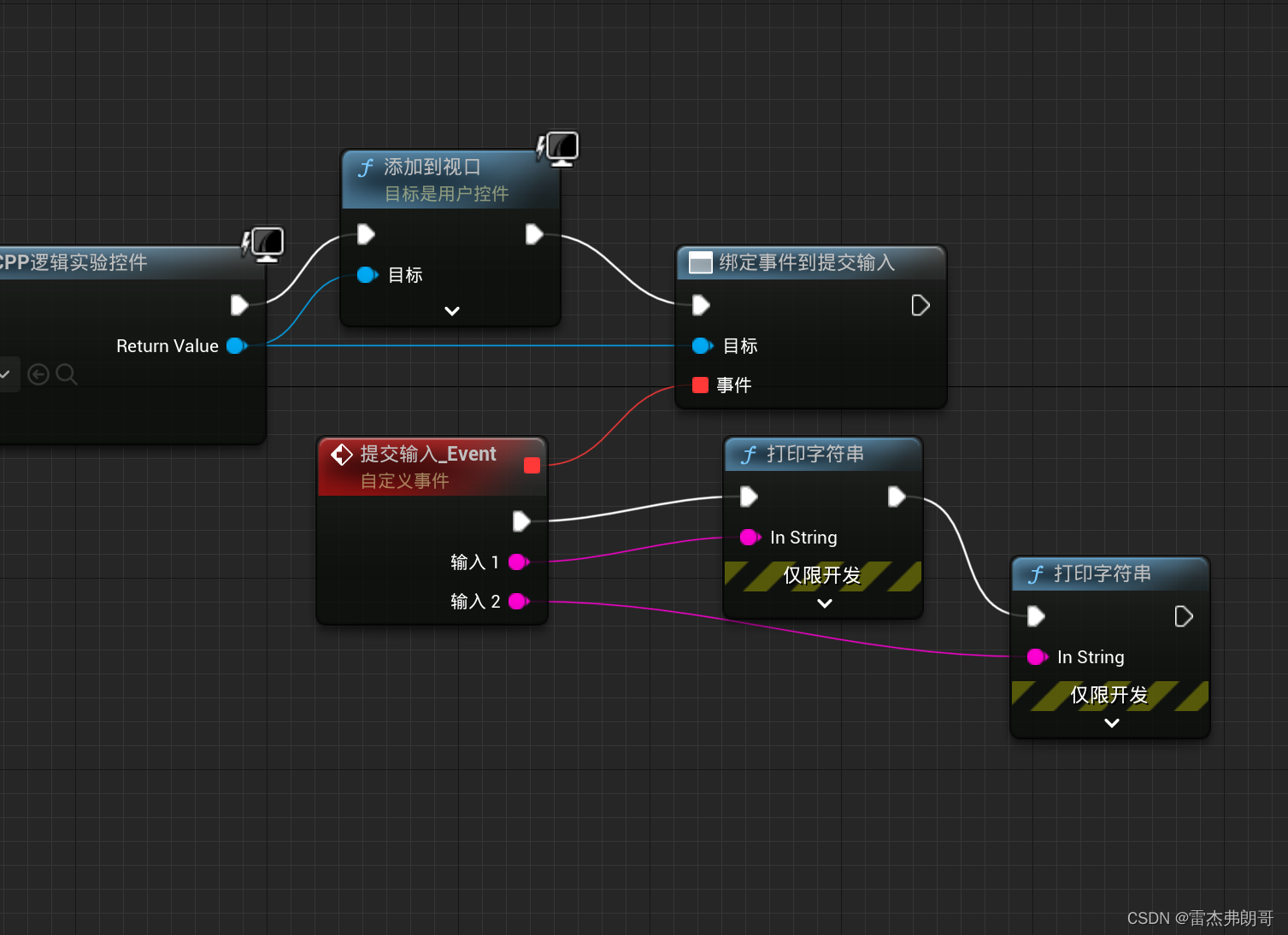Expand the 添加到视口 node's advanced pins
Screen dimensions: 1288x935
click(452, 311)
